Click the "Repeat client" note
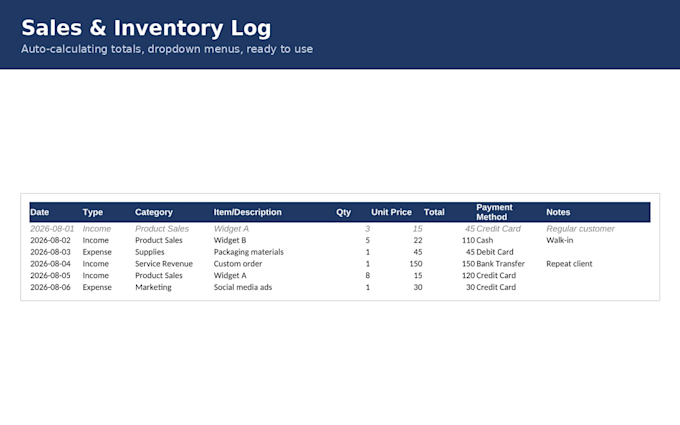This screenshot has width=680, height=425. click(569, 264)
